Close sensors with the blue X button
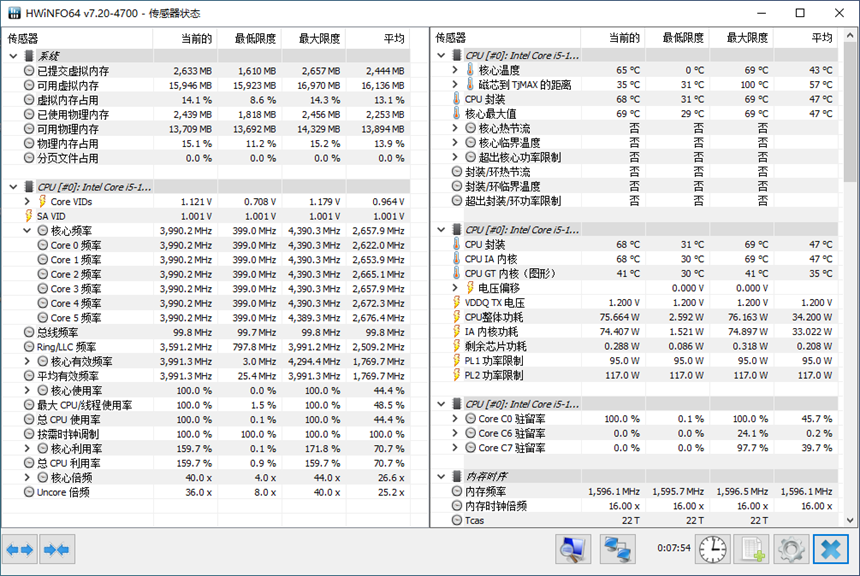 coord(831,549)
